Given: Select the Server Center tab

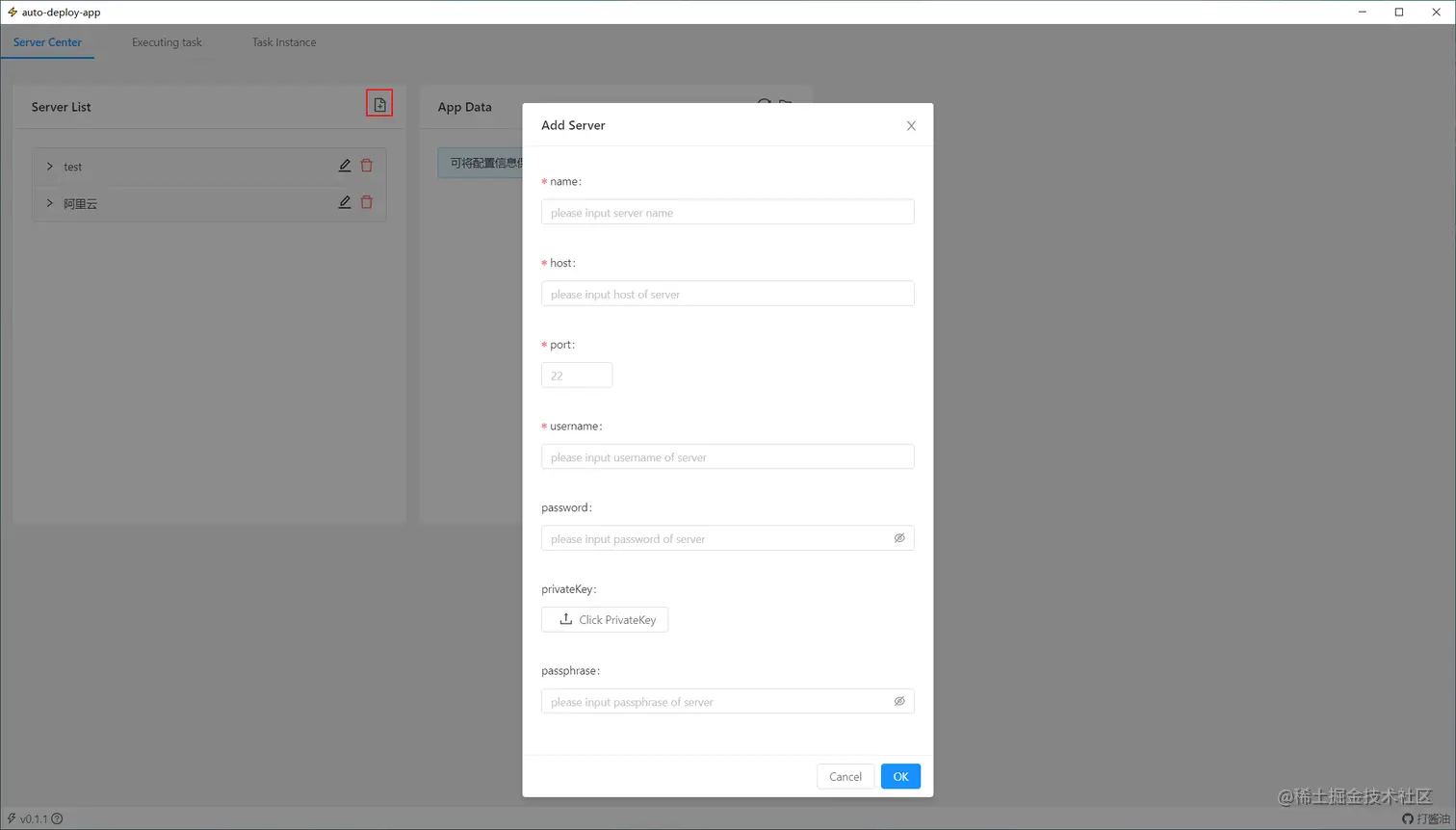Looking at the screenshot, I should 47,42.
